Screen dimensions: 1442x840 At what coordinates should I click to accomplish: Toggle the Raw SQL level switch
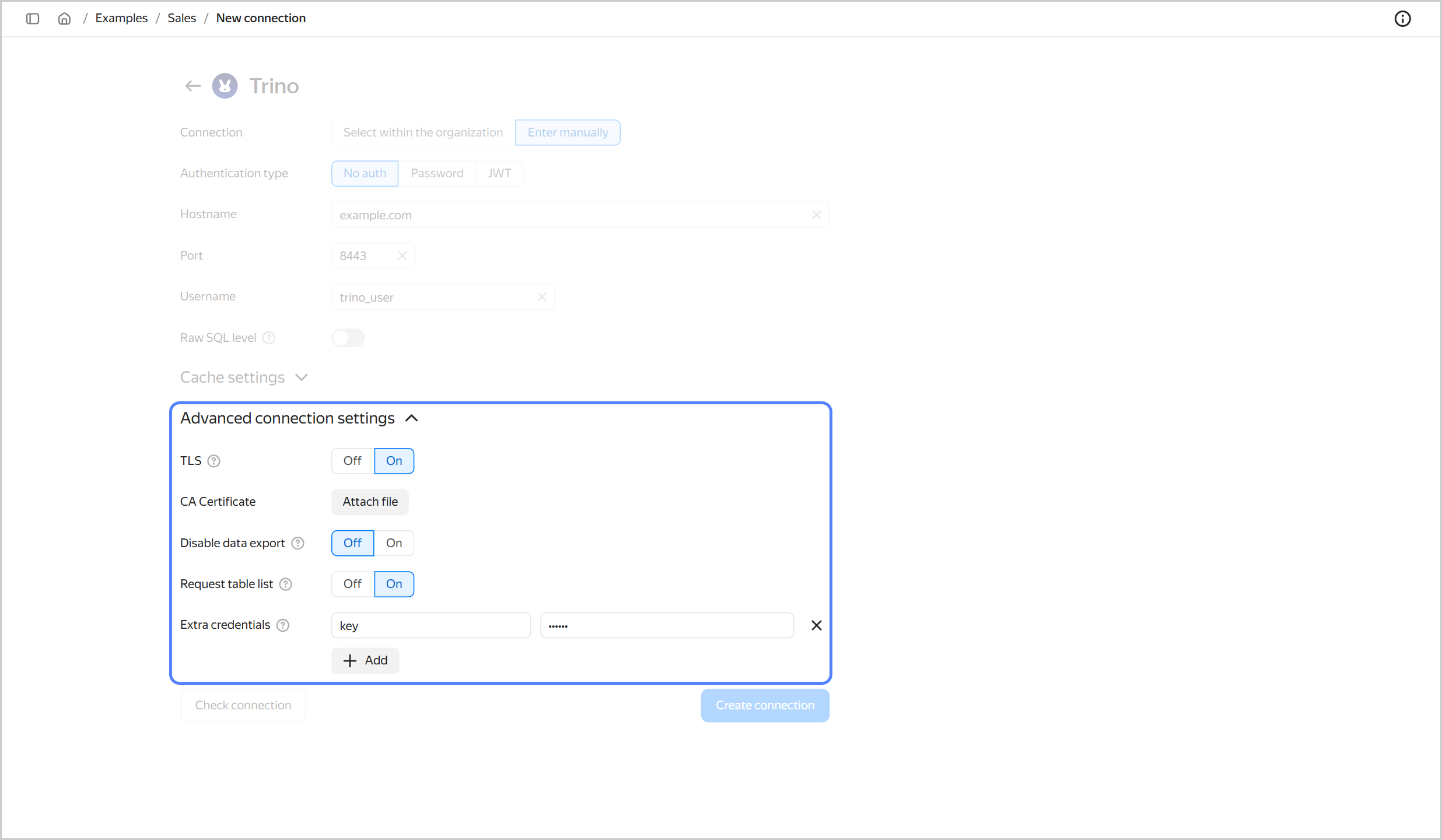(348, 338)
